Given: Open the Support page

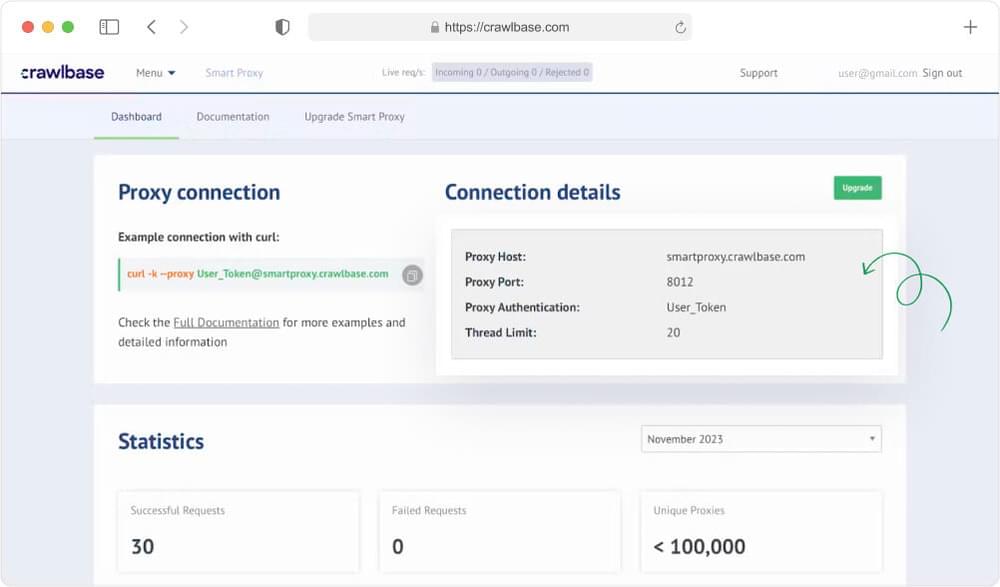Looking at the screenshot, I should pyautogui.click(x=759, y=73).
